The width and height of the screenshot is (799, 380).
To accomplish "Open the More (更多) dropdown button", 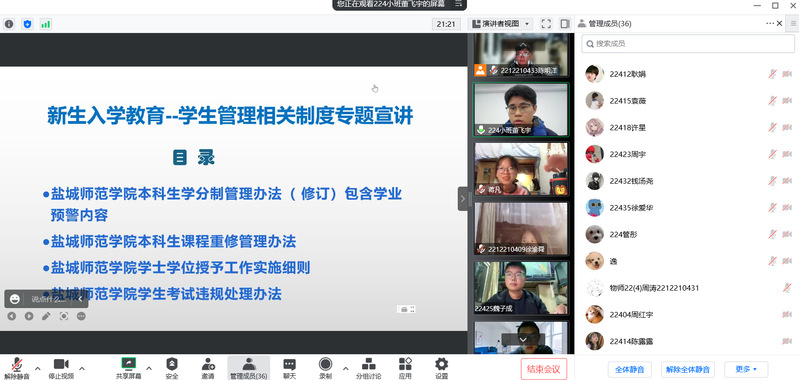I will pyautogui.click(x=746, y=369).
